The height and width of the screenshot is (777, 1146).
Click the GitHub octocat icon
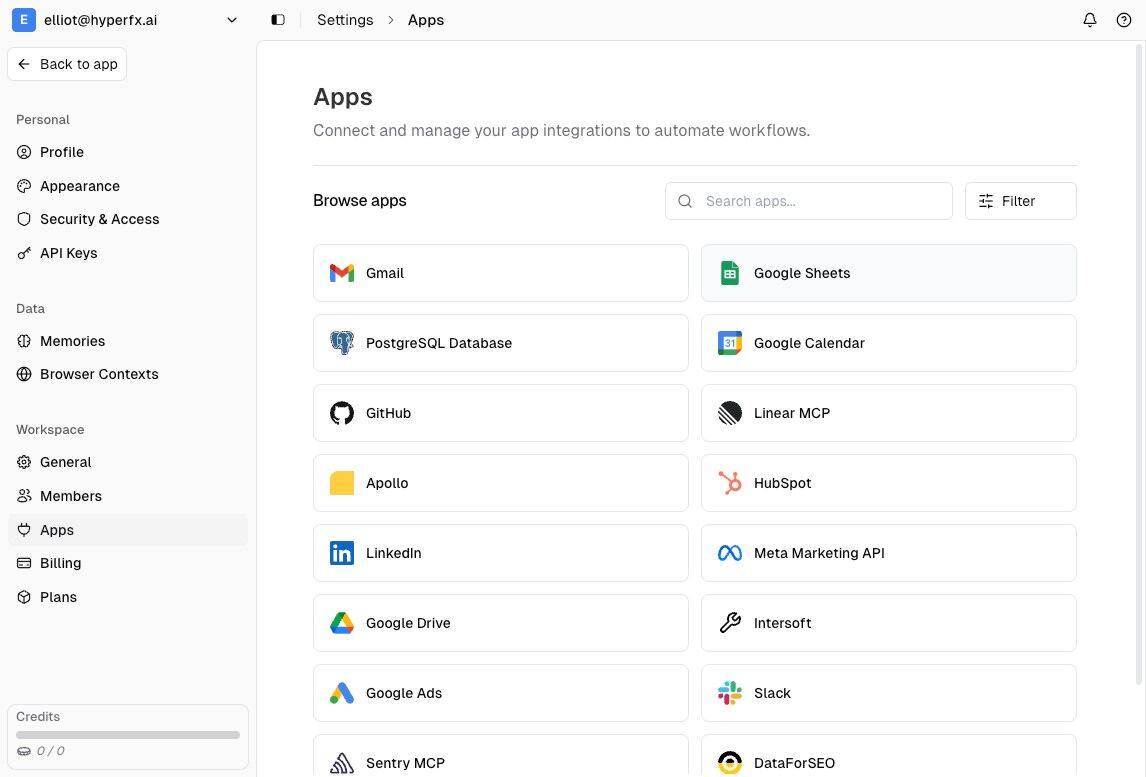[341, 413]
